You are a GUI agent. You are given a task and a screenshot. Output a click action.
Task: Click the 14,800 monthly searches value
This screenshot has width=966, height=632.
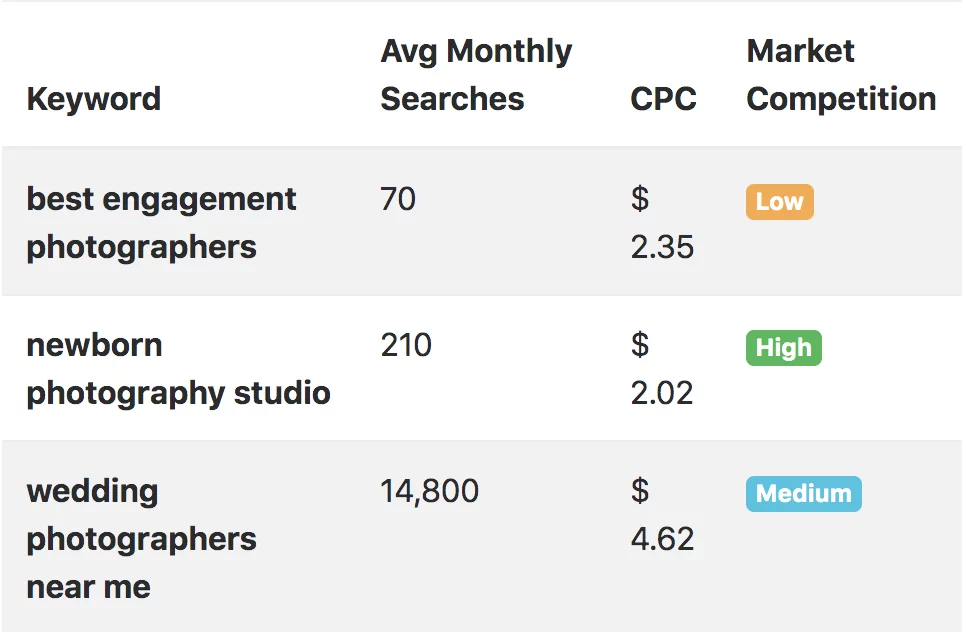429,491
